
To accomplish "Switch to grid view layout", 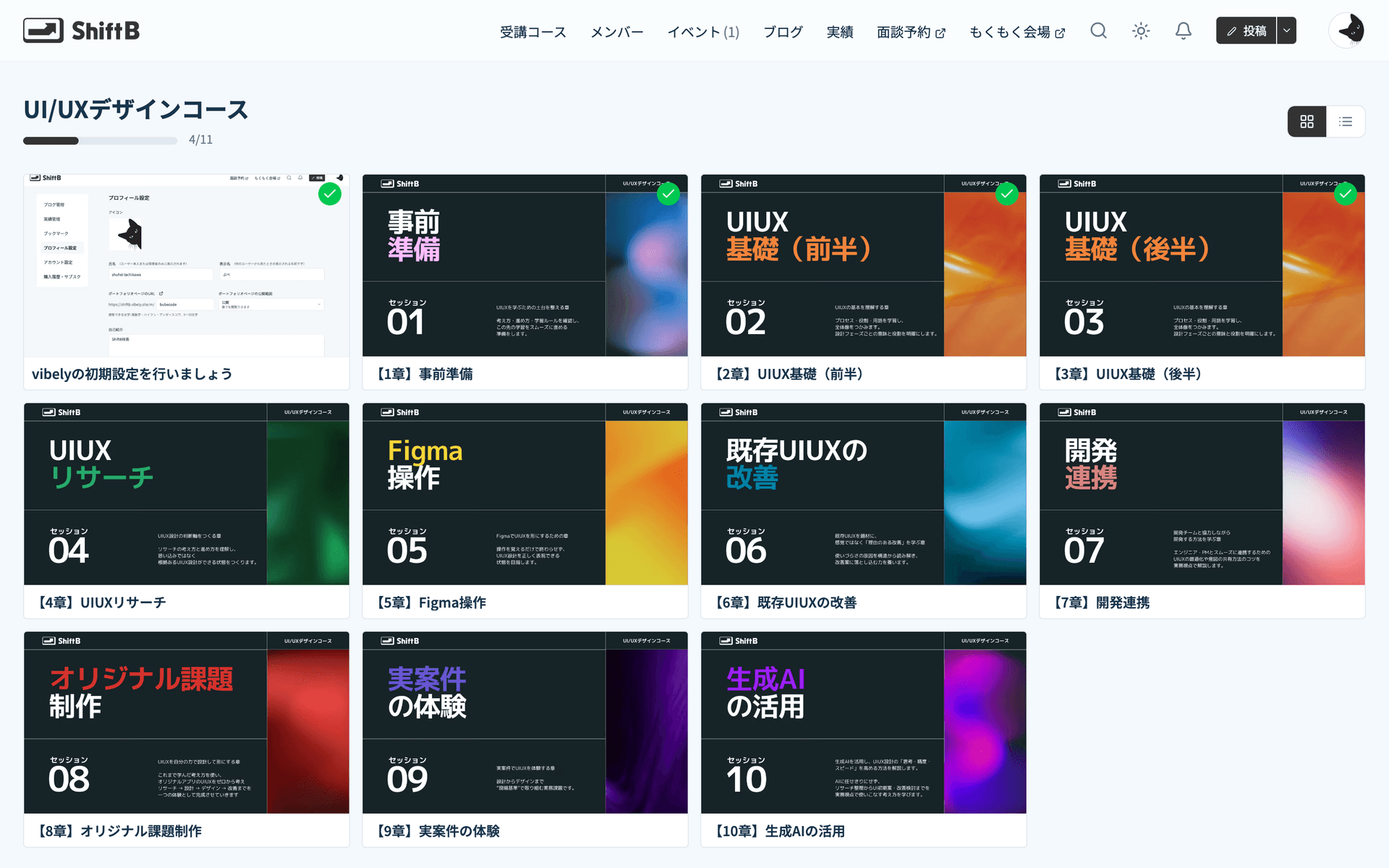I will [x=1307, y=122].
